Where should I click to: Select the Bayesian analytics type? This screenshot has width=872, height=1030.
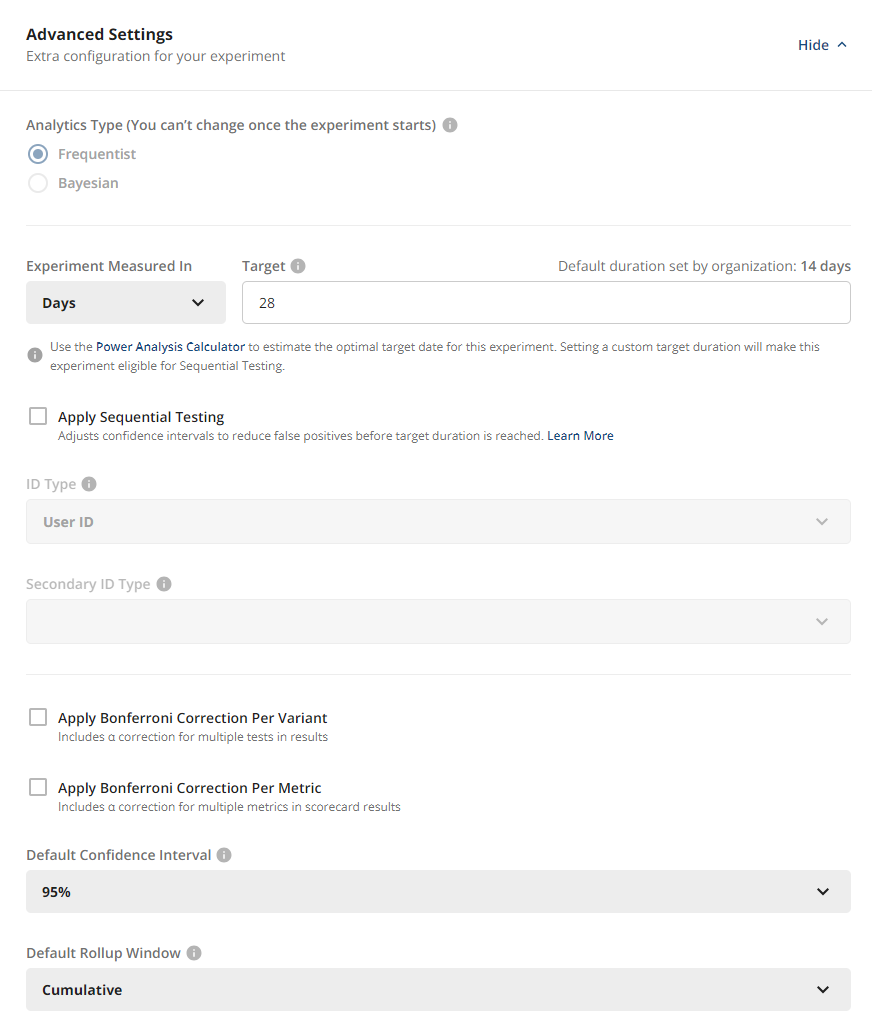(x=37, y=183)
